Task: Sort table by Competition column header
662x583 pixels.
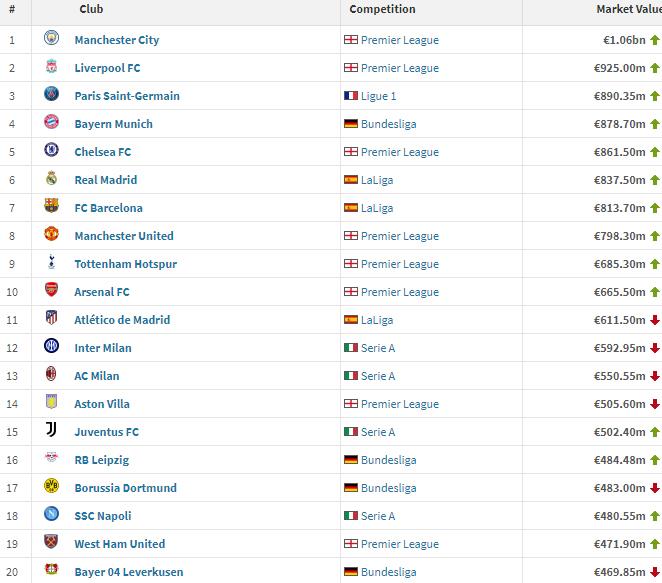Action: [382, 10]
